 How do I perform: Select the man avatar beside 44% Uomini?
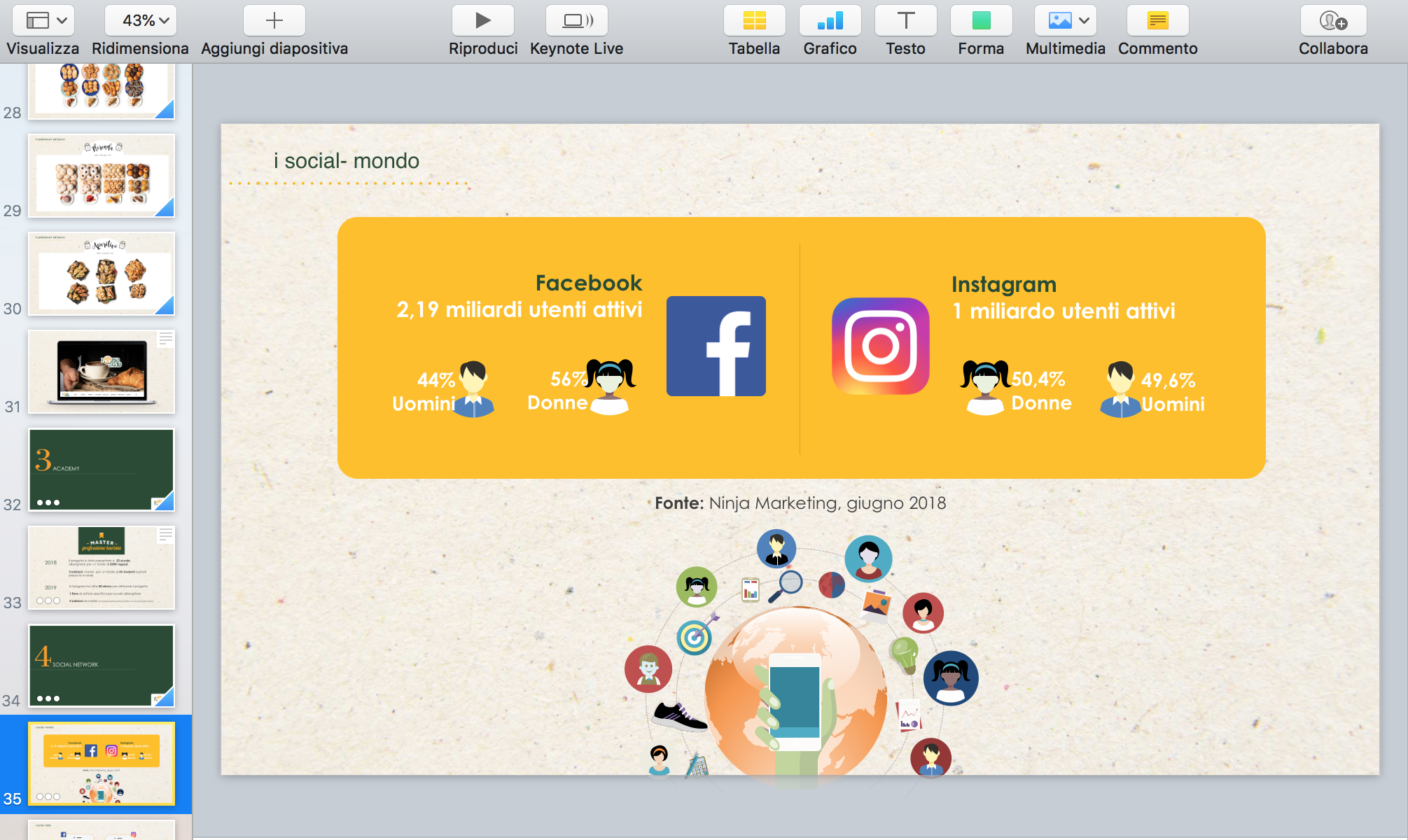coord(474,389)
